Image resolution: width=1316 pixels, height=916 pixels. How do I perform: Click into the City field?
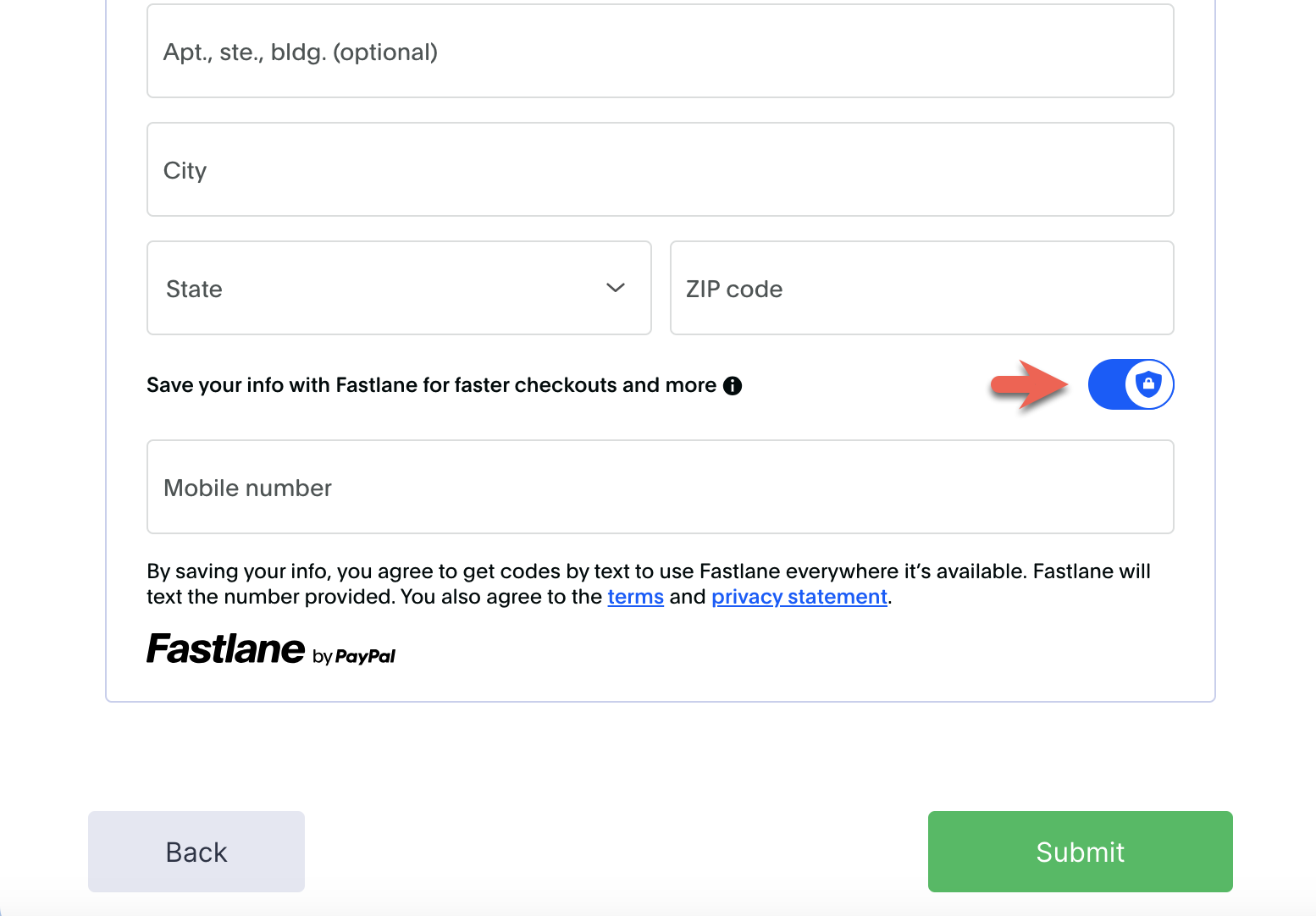click(x=660, y=170)
